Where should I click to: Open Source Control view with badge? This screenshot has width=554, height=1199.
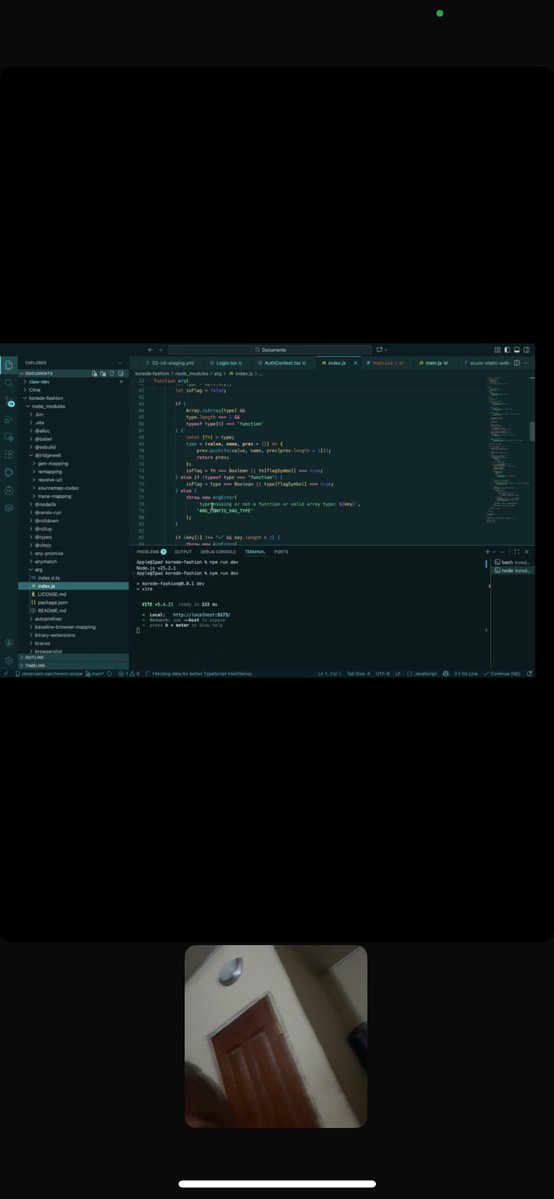point(10,401)
